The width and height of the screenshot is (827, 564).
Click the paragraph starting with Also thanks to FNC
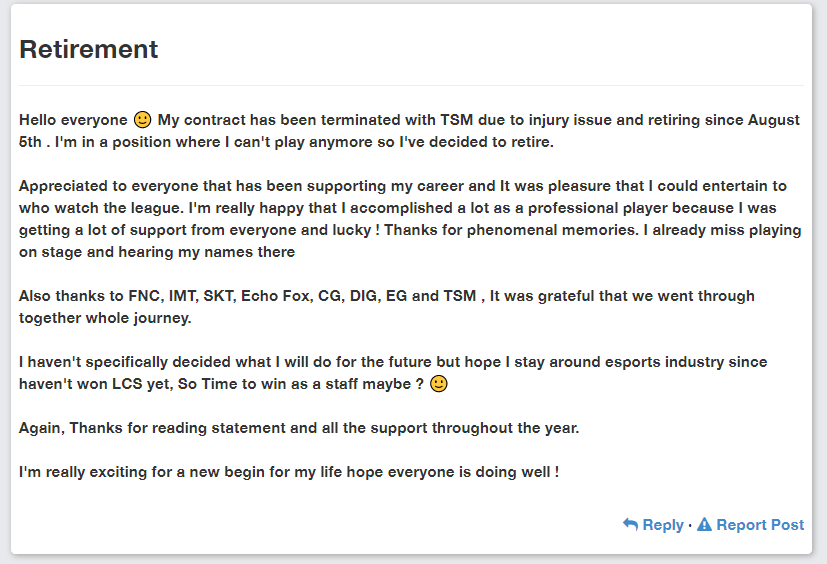pos(387,307)
